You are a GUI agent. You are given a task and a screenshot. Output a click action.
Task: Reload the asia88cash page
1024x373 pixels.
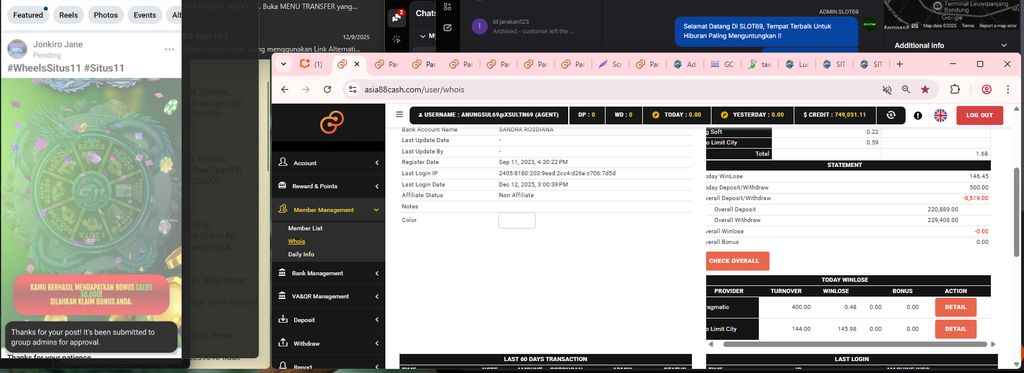(328, 89)
